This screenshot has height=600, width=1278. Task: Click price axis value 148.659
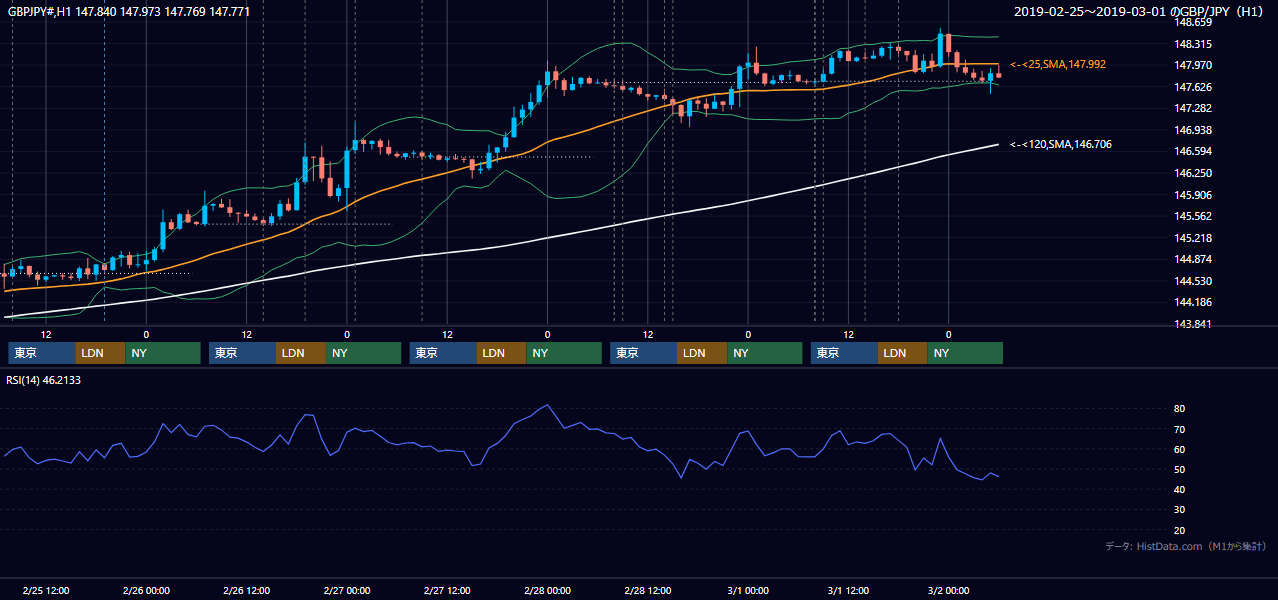point(1194,22)
